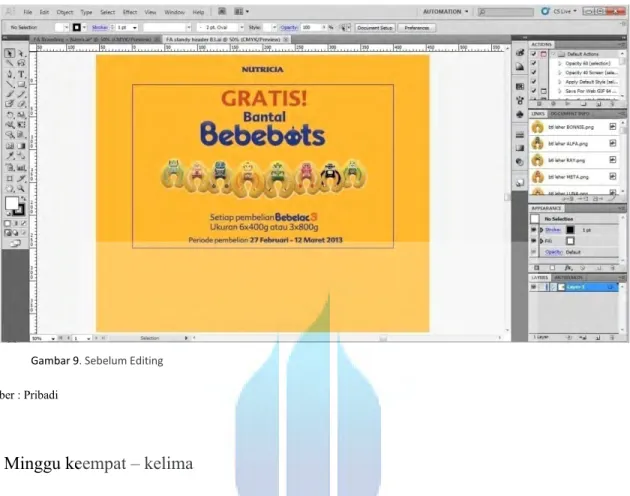630x496 pixels.
Task: Toggle checkbox for Apply Default Style action
Action: click(534, 82)
